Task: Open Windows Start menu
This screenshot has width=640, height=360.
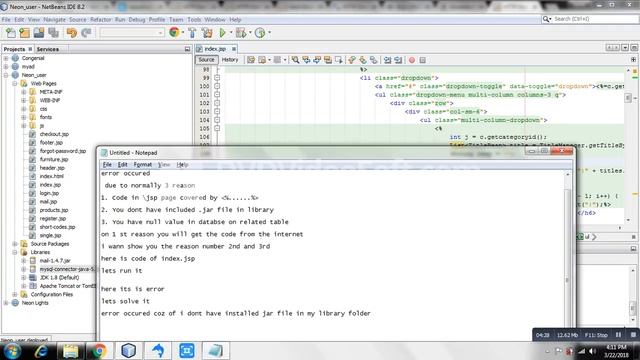Action: tap(12, 351)
